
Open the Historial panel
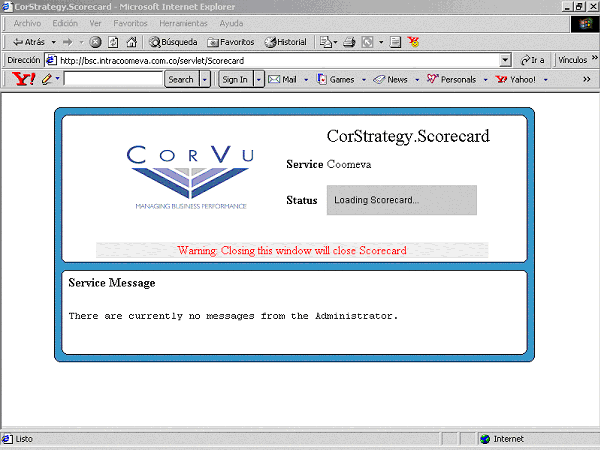pyautogui.click(x=286, y=42)
